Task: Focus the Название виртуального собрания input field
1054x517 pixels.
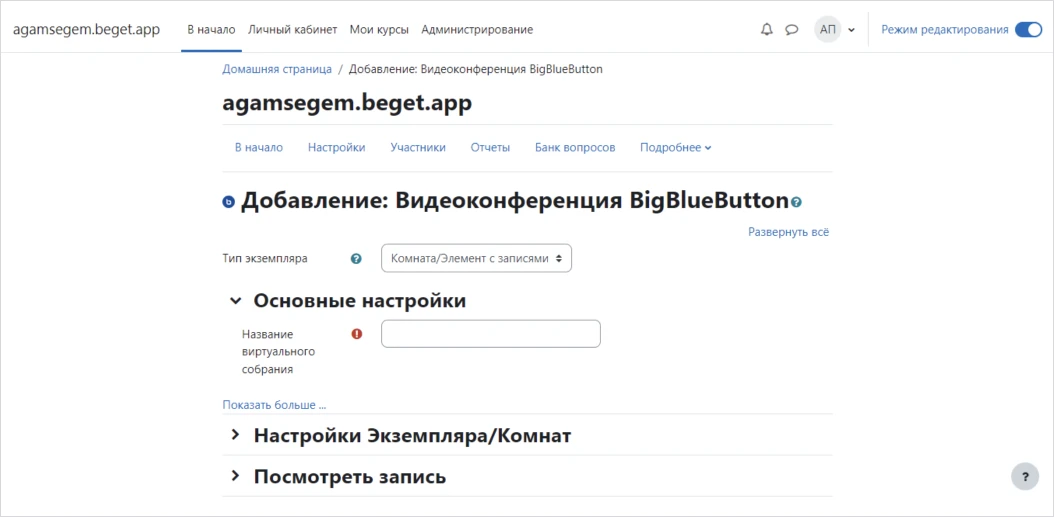Action: (491, 334)
